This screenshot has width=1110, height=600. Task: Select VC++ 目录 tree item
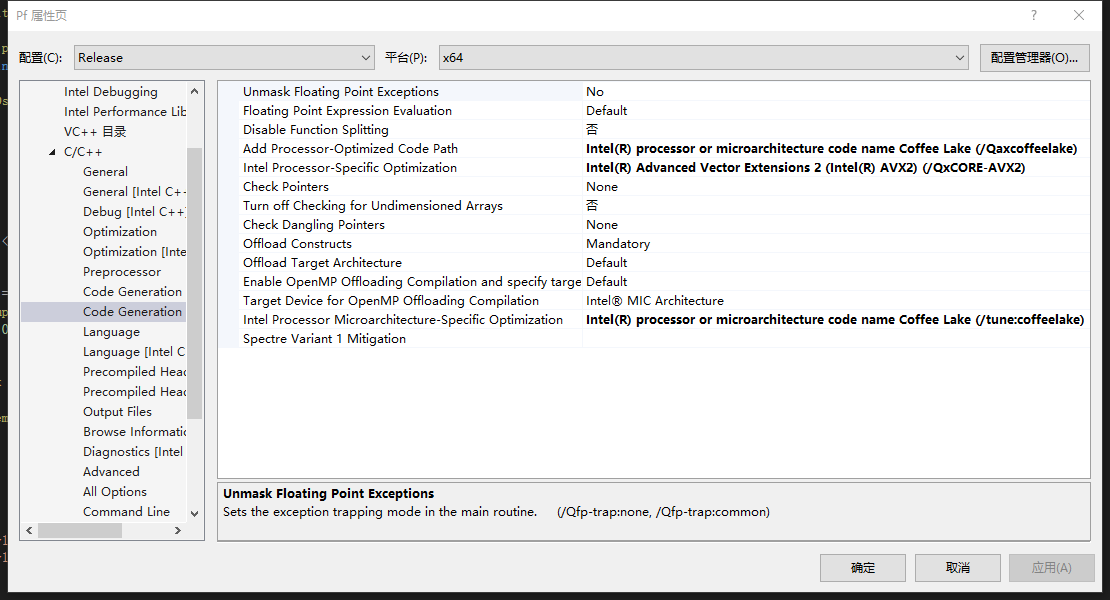[95, 132]
